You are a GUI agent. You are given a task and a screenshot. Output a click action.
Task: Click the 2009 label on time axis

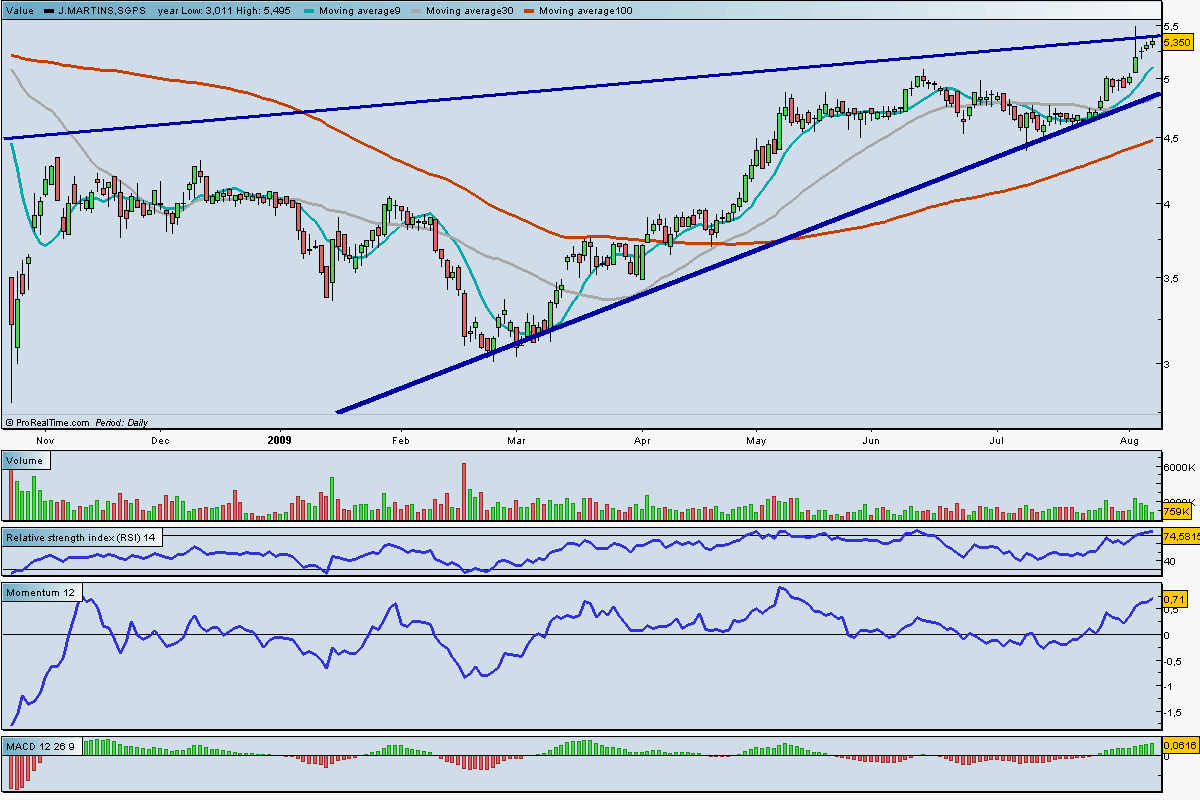coord(280,439)
